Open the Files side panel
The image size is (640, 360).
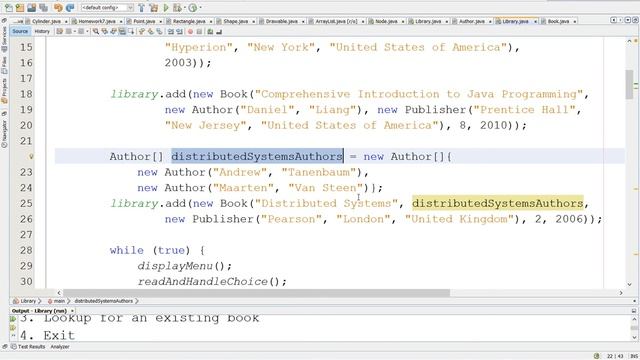[4, 66]
